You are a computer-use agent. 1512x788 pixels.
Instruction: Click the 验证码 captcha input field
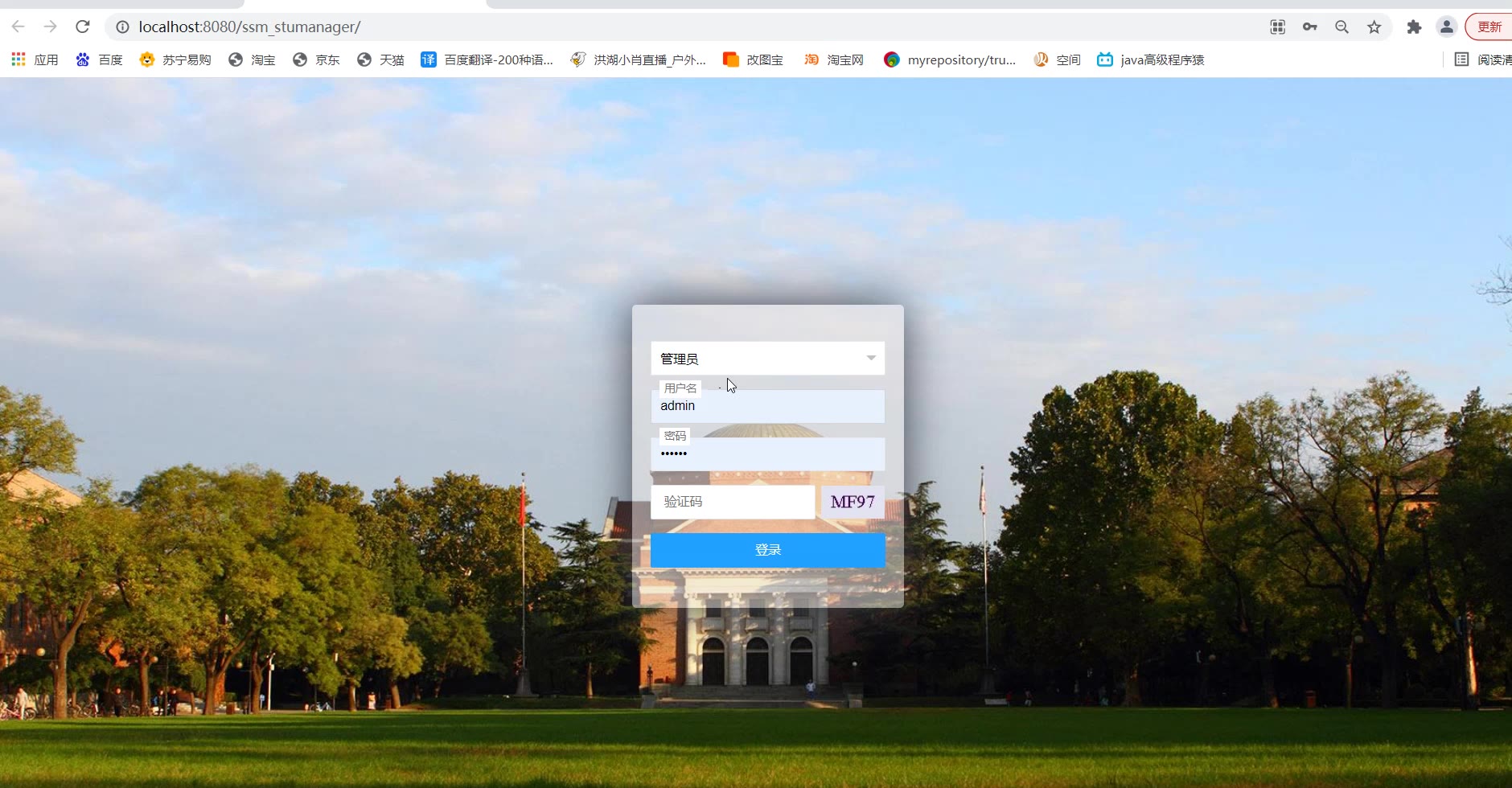point(733,502)
